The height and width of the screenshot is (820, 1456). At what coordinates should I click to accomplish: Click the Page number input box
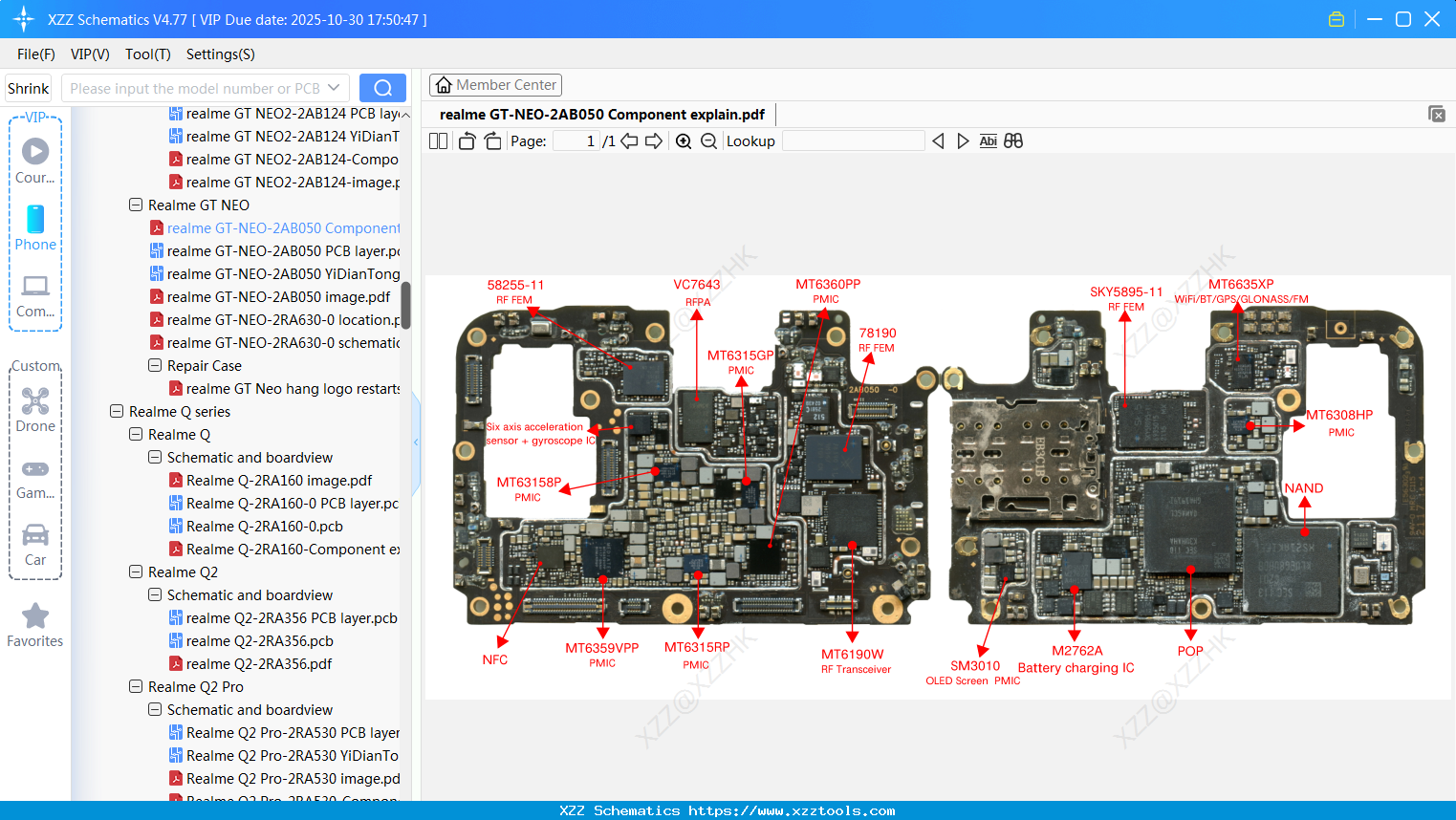coord(576,141)
